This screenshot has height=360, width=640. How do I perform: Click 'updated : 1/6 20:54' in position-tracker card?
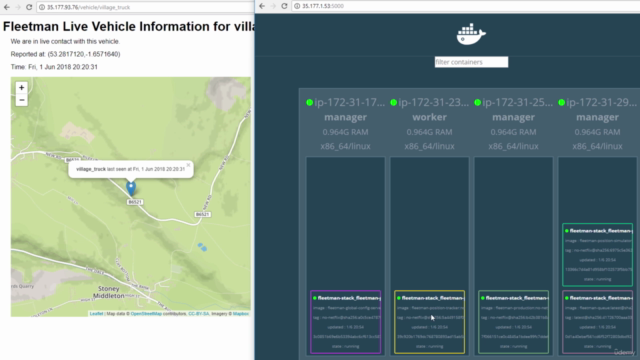tap(429, 327)
